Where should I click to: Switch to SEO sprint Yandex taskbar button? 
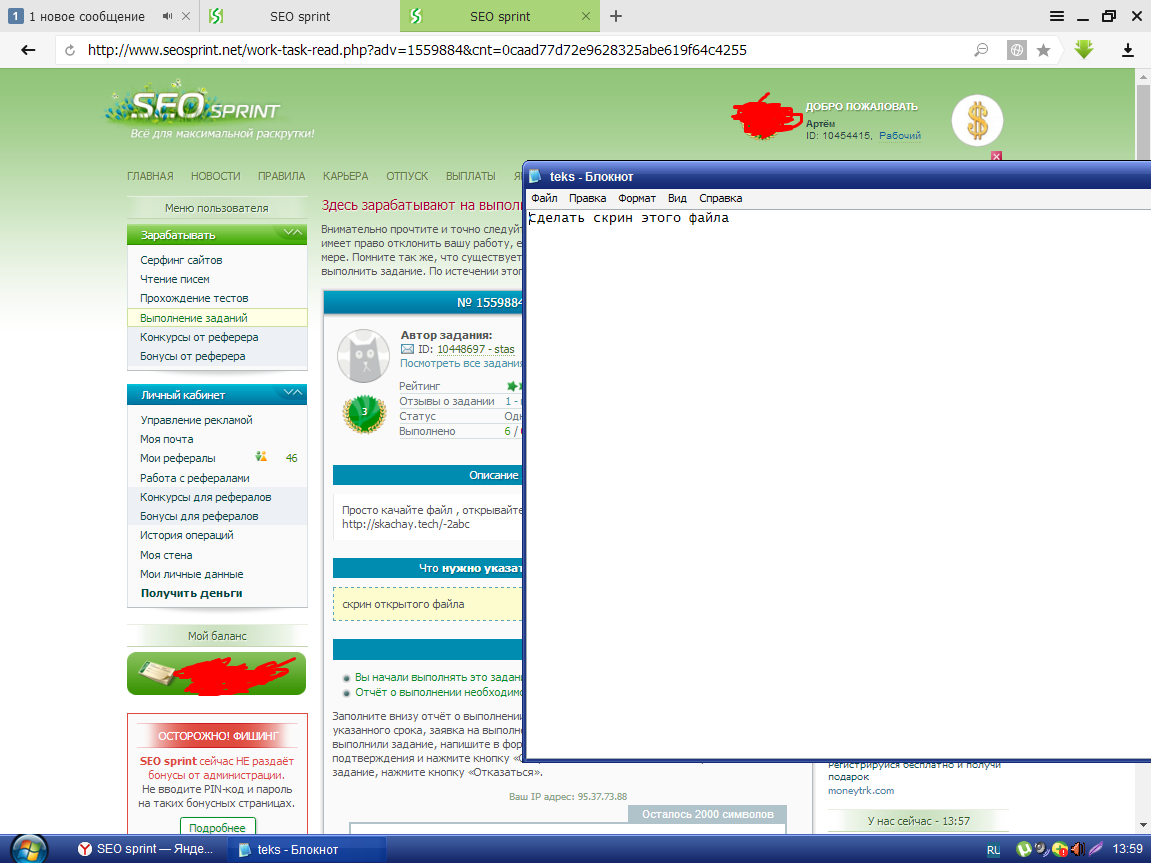pyautogui.click(x=145, y=849)
